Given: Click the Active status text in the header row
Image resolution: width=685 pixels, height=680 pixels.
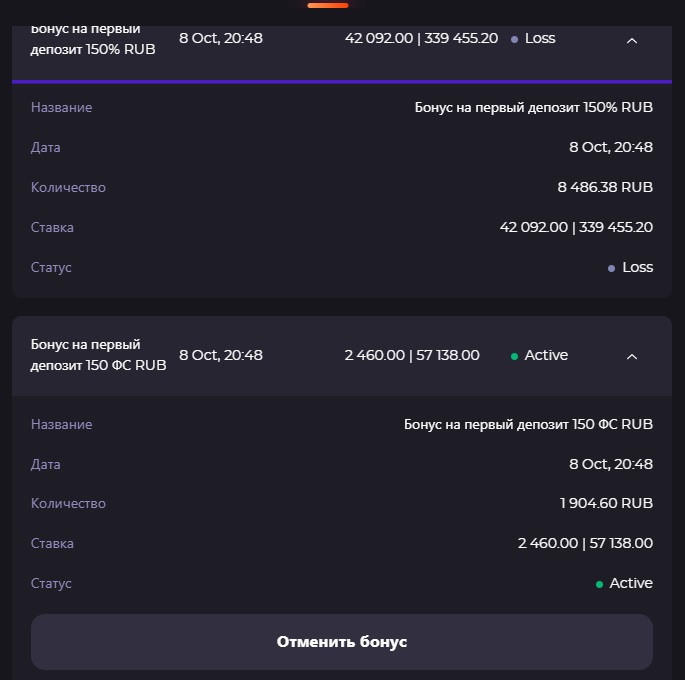Looking at the screenshot, I should pyautogui.click(x=546, y=355).
